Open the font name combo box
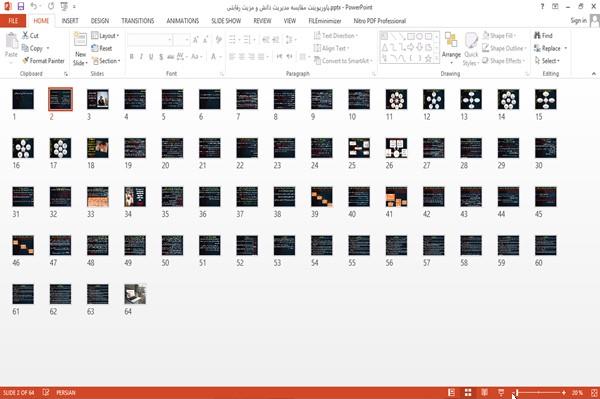This screenshot has height=399, width=600. point(149,39)
